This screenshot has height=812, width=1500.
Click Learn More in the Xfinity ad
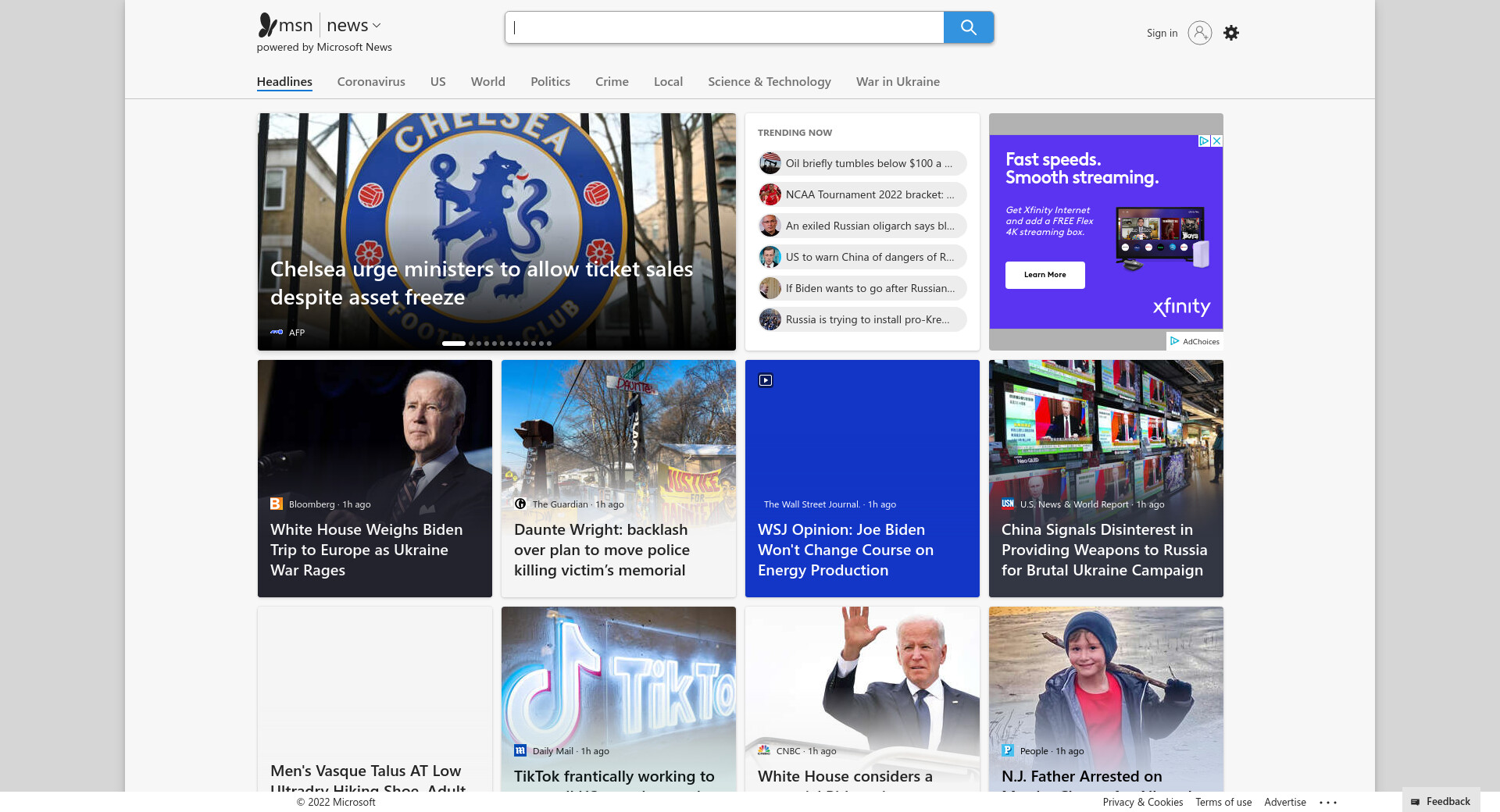pyautogui.click(x=1045, y=275)
